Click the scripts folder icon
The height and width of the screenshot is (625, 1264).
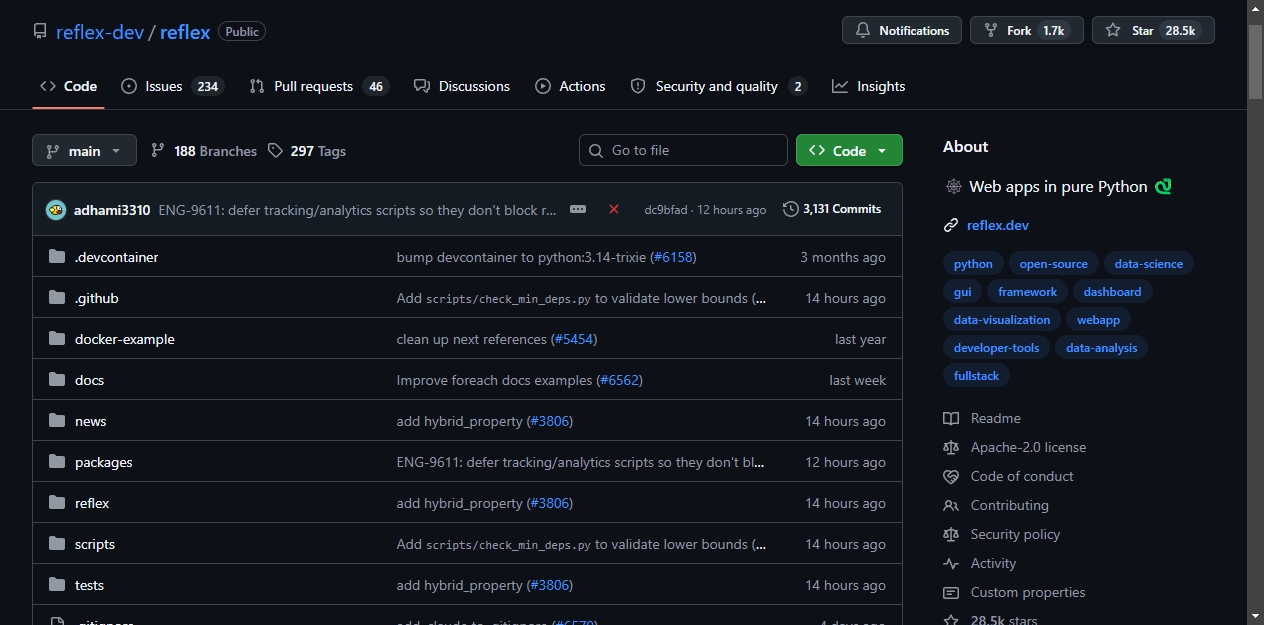(x=57, y=544)
